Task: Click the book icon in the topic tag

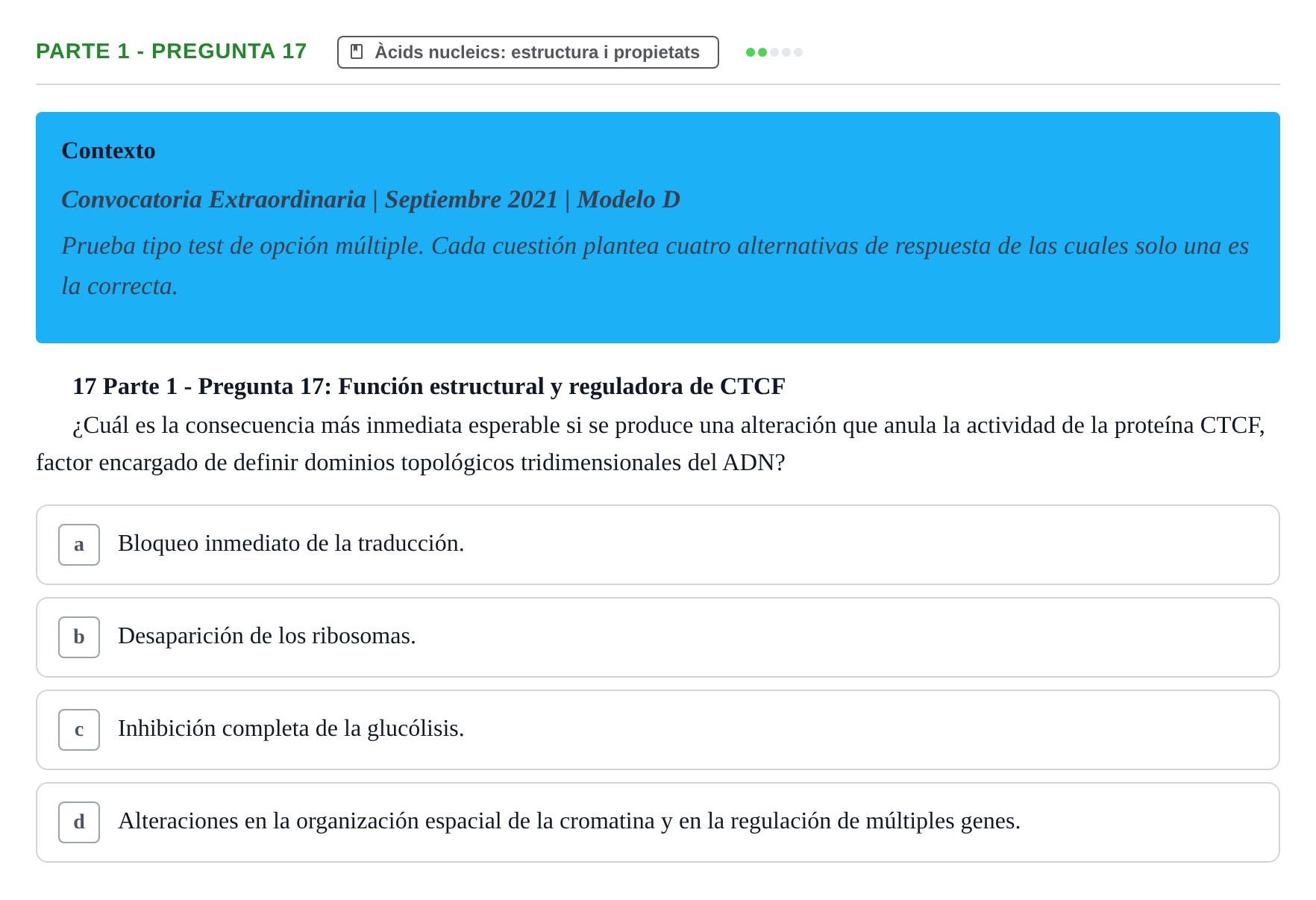Action: [x=357, y=52]
